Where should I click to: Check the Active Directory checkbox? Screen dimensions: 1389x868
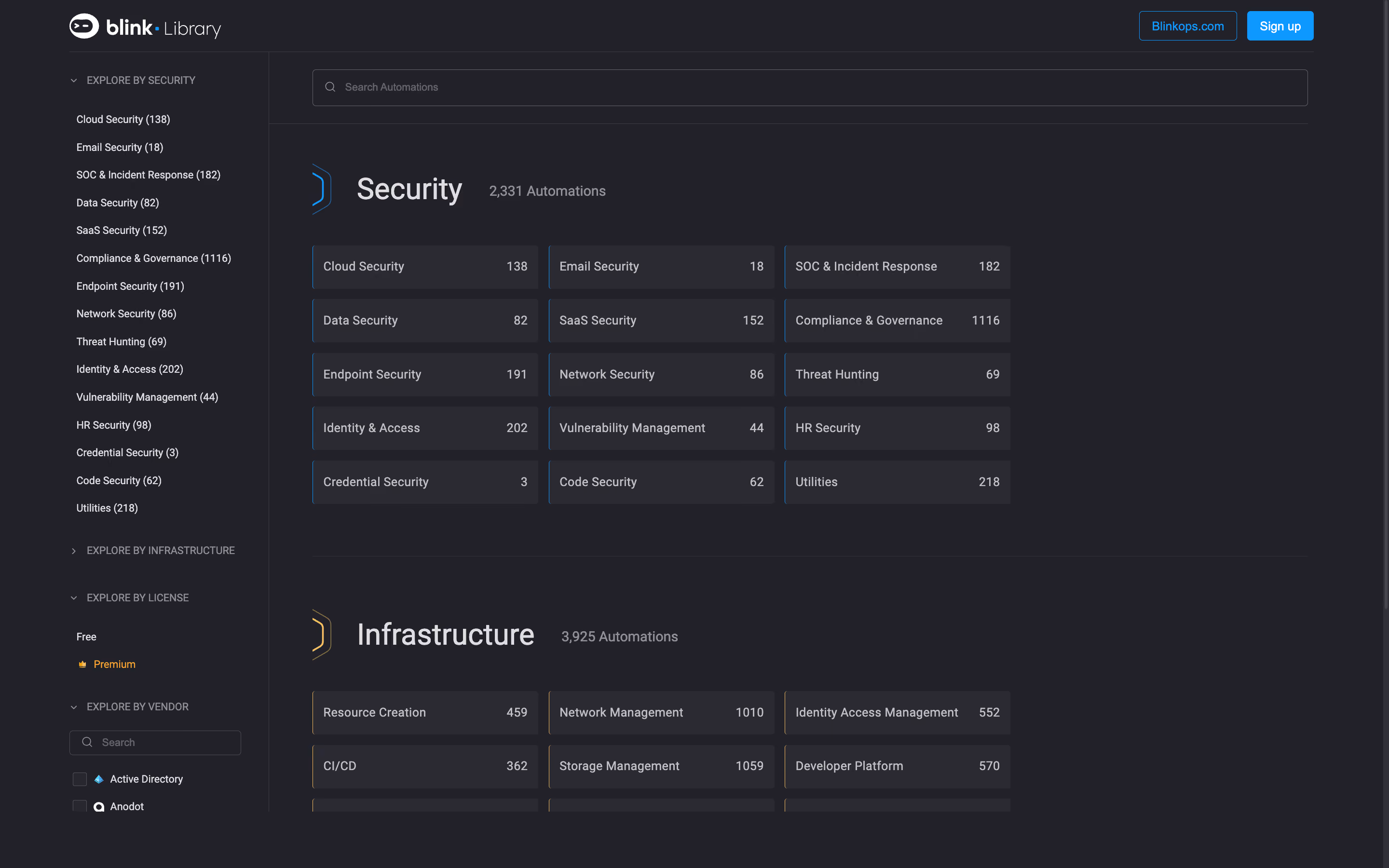coord(80,779)
